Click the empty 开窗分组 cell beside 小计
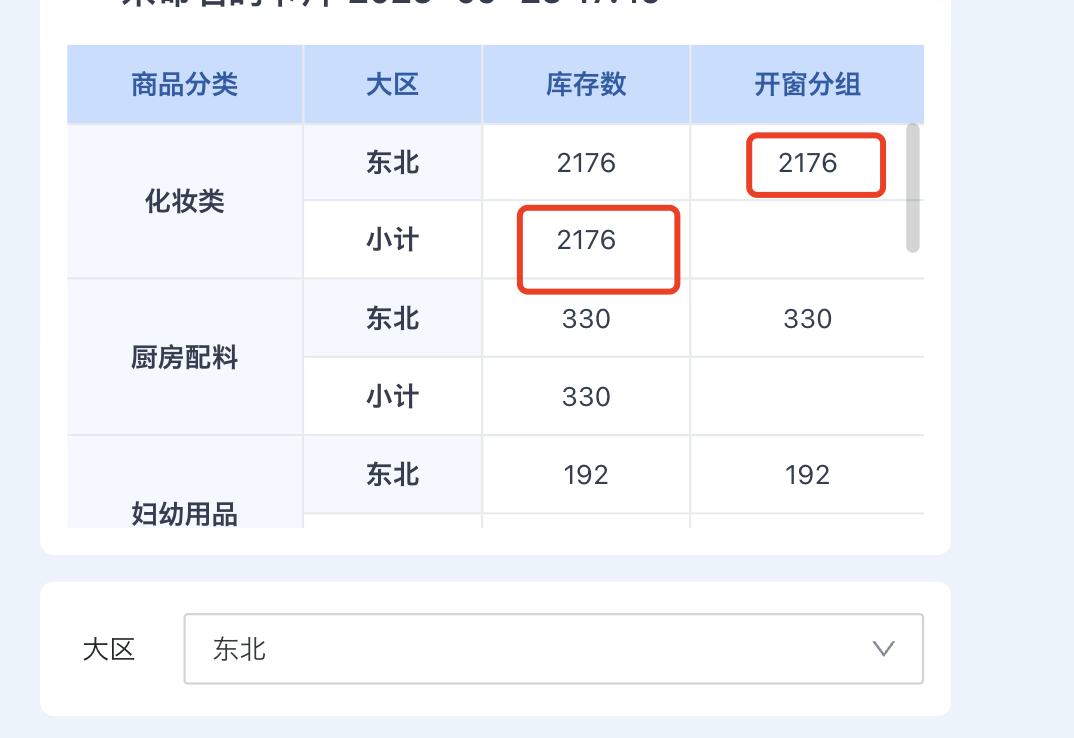The height and width of the screenshot is (738, 1074). [806, 239]
